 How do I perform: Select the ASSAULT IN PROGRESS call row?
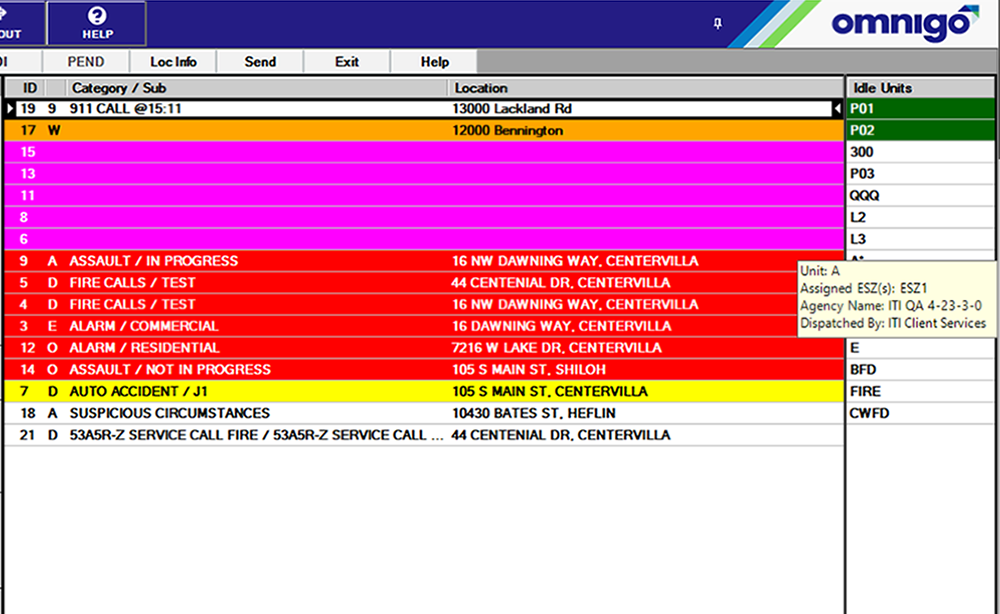coord(300,260)
